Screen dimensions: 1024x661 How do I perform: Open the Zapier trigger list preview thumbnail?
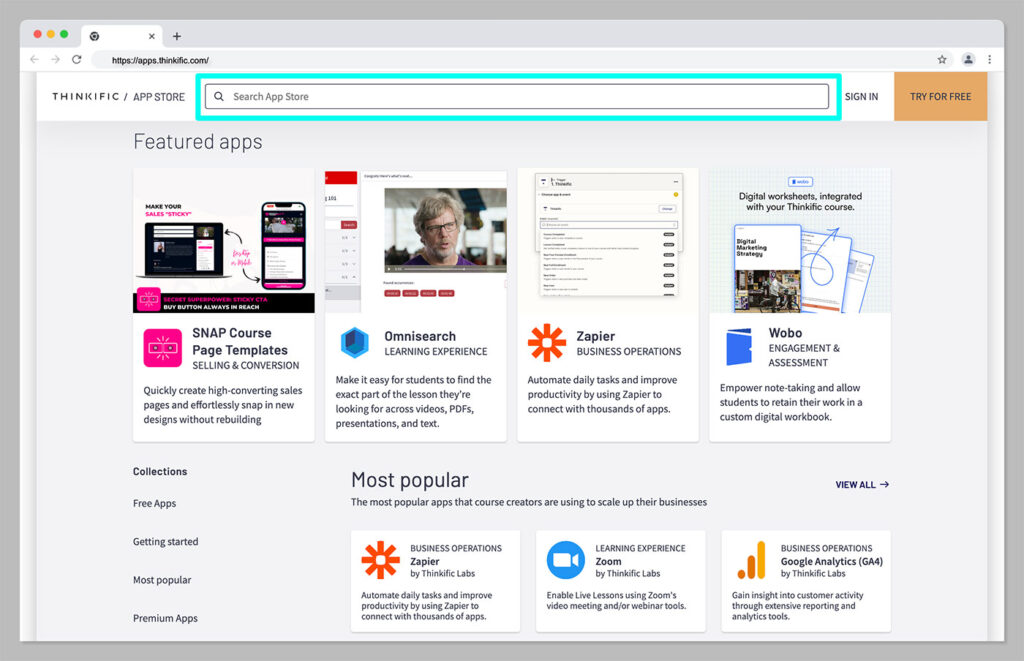pos(608,241)
